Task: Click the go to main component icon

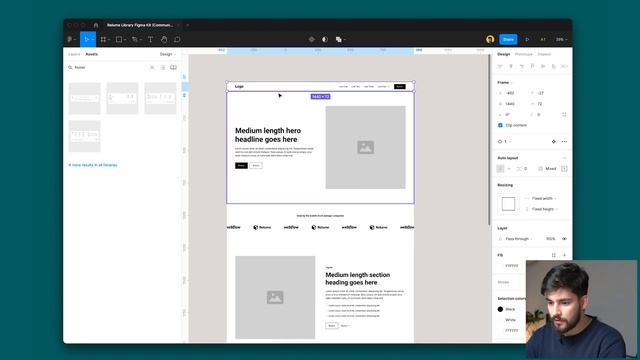Action: point(553,142)
